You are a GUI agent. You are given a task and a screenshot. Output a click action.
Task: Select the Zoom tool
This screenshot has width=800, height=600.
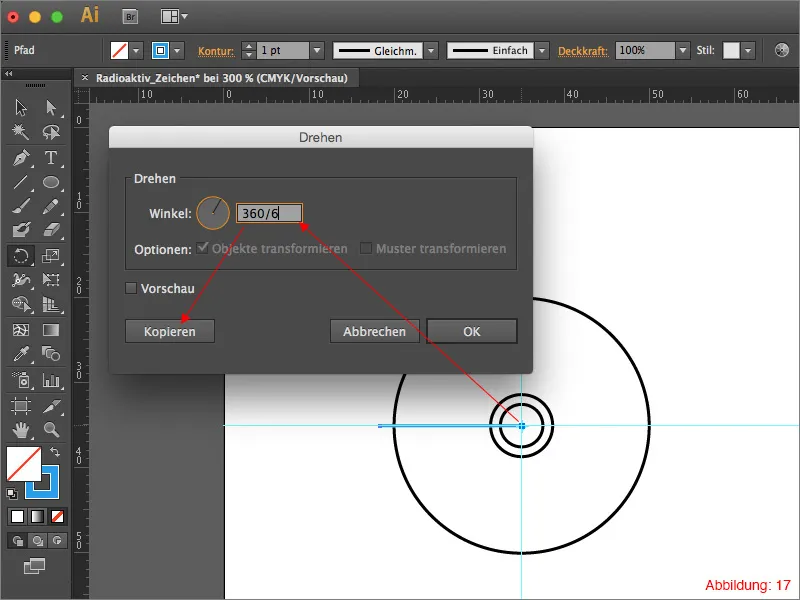pos(51,430)
